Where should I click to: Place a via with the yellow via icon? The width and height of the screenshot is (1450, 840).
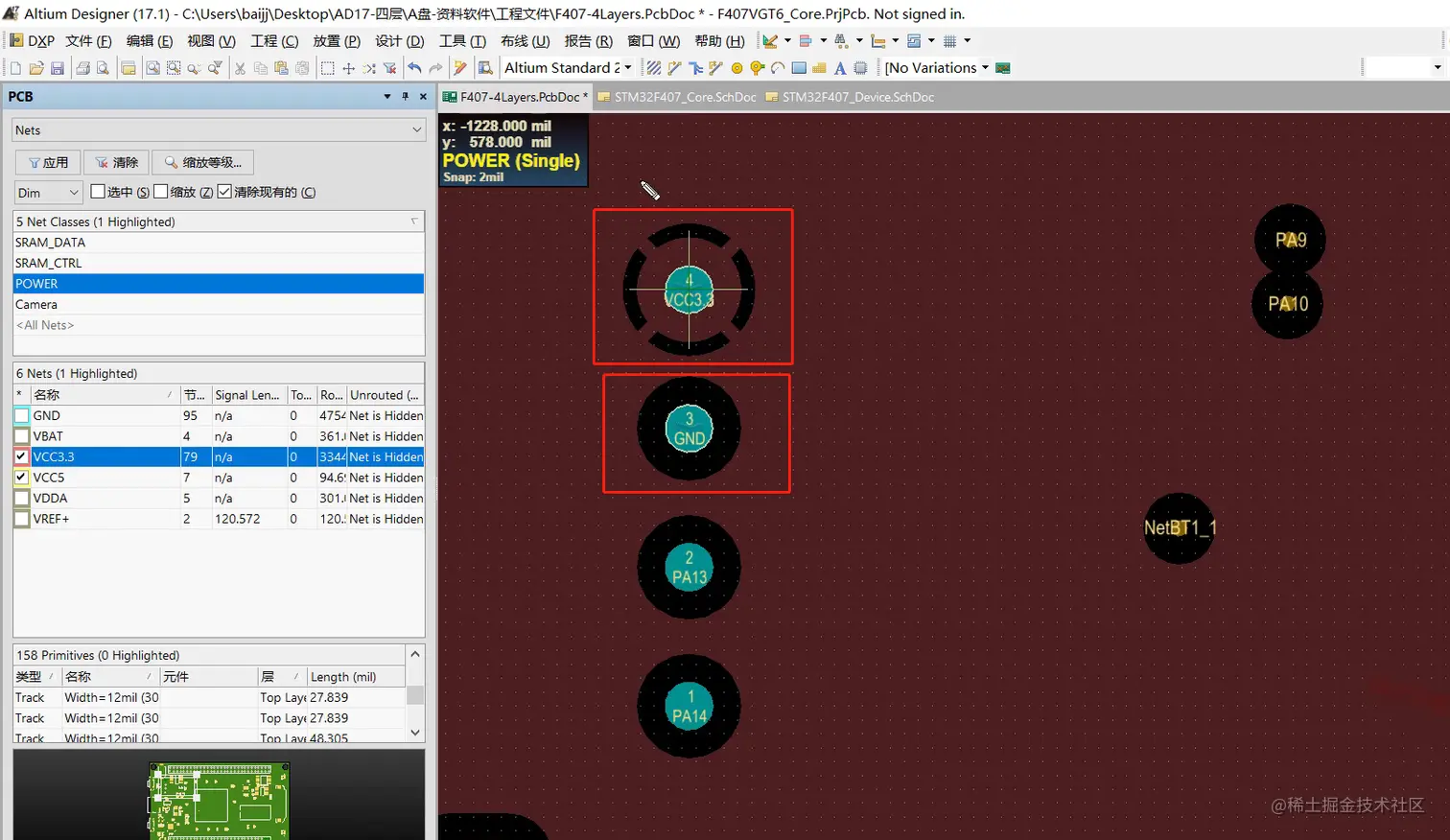pos(757,68)
